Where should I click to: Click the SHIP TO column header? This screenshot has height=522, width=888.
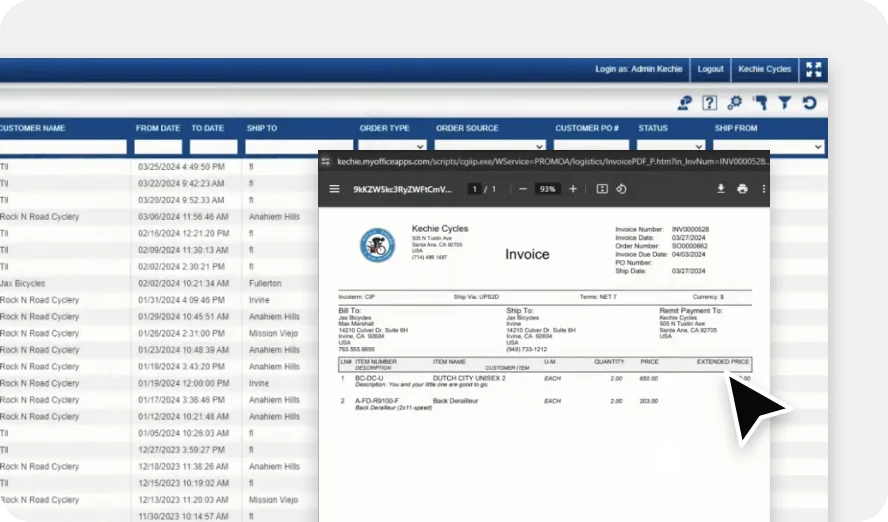262,128
